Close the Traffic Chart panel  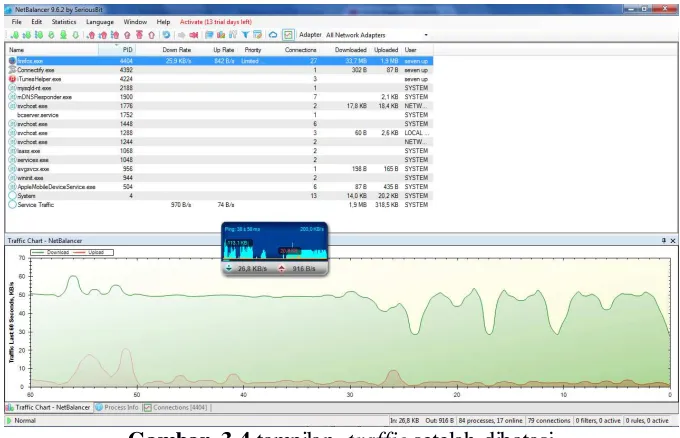coord(673,240)
